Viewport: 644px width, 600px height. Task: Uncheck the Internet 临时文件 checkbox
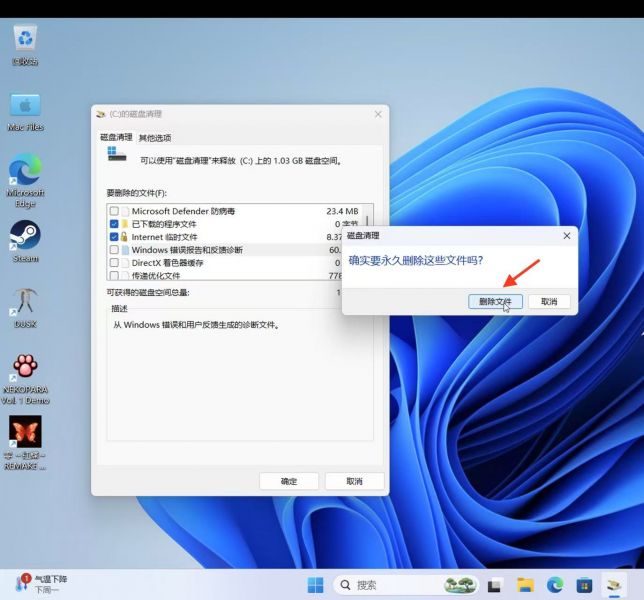pyautogui.click(x=114, y=237)
